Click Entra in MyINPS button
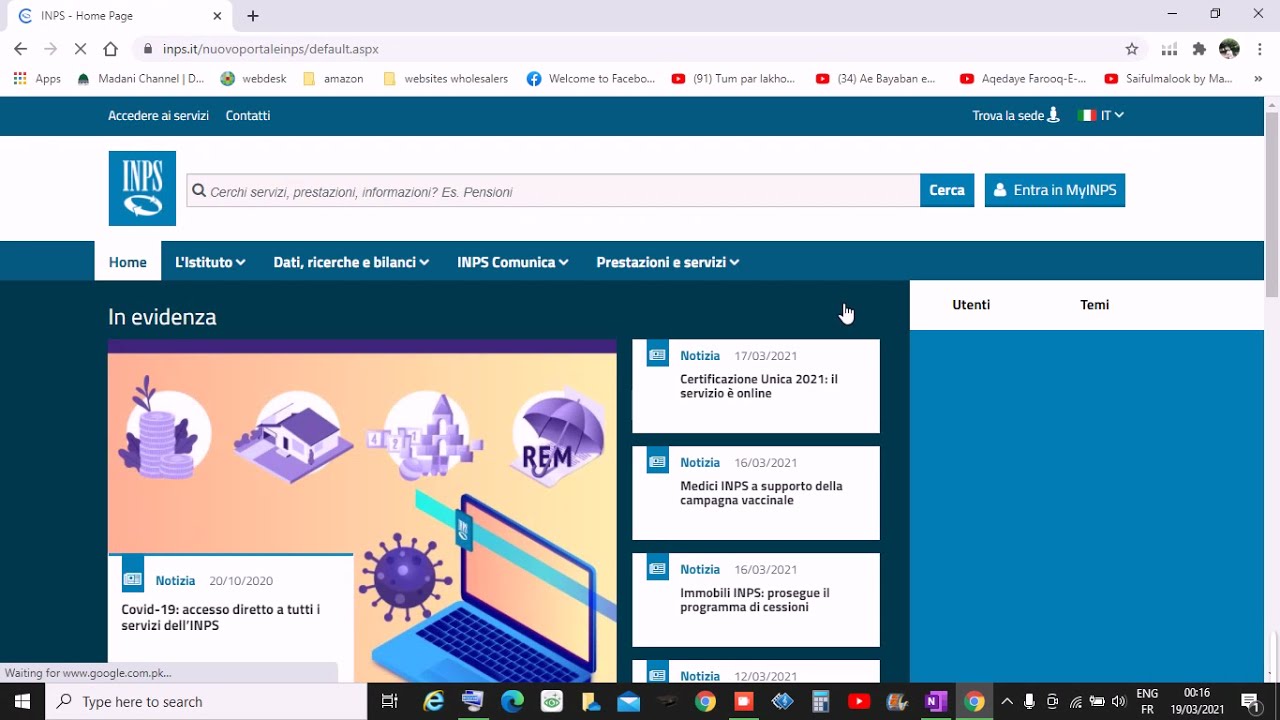 (1055, 190)
